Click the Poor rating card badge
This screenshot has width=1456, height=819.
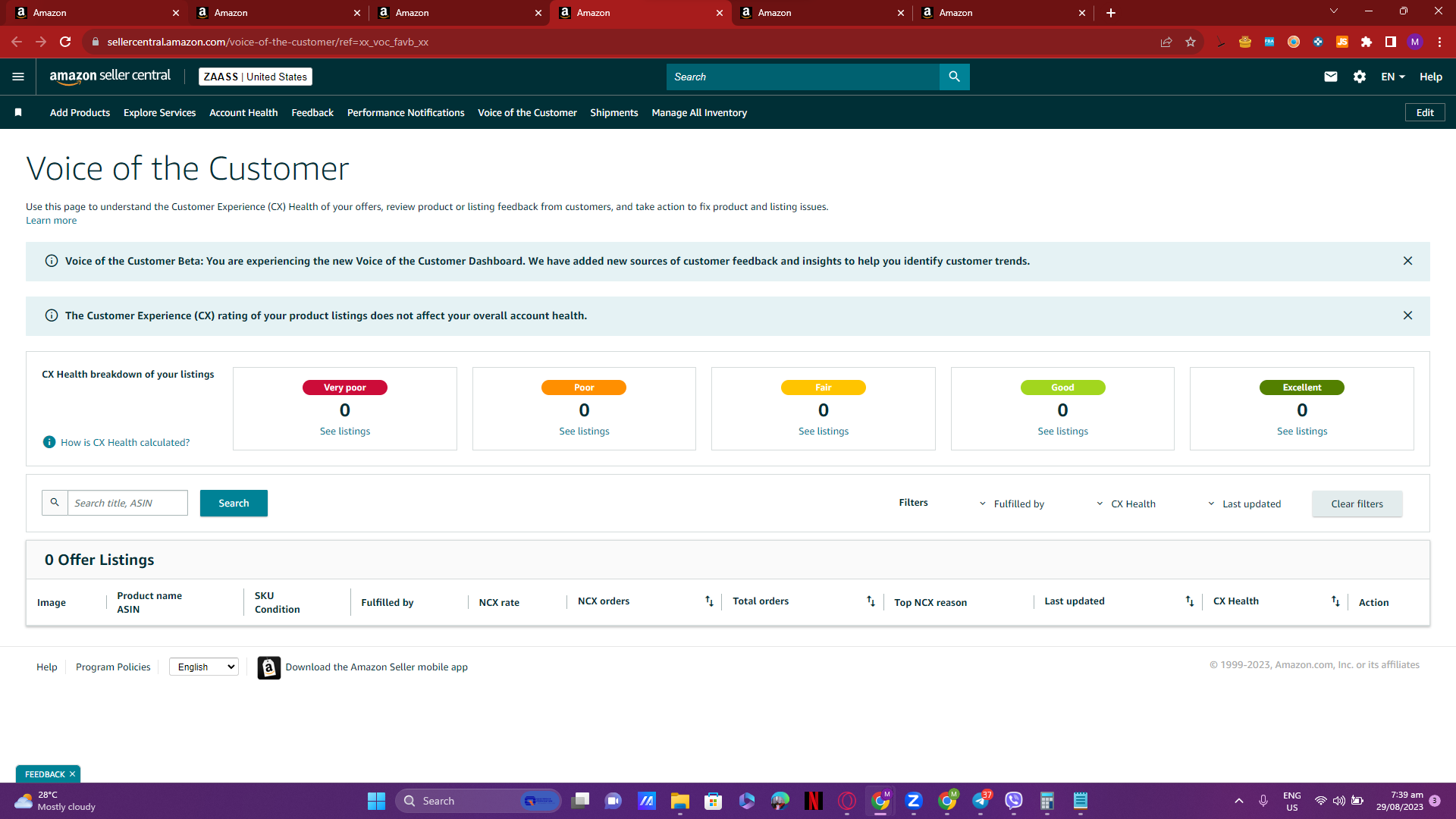584,388
